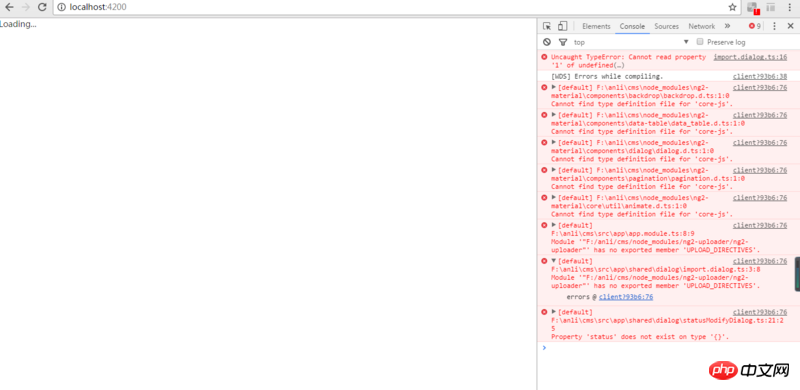Open source link beside app.module.ts error
The height and width of the screenshot is (390, 800).
pyautogui.click(x=760, y=225)
